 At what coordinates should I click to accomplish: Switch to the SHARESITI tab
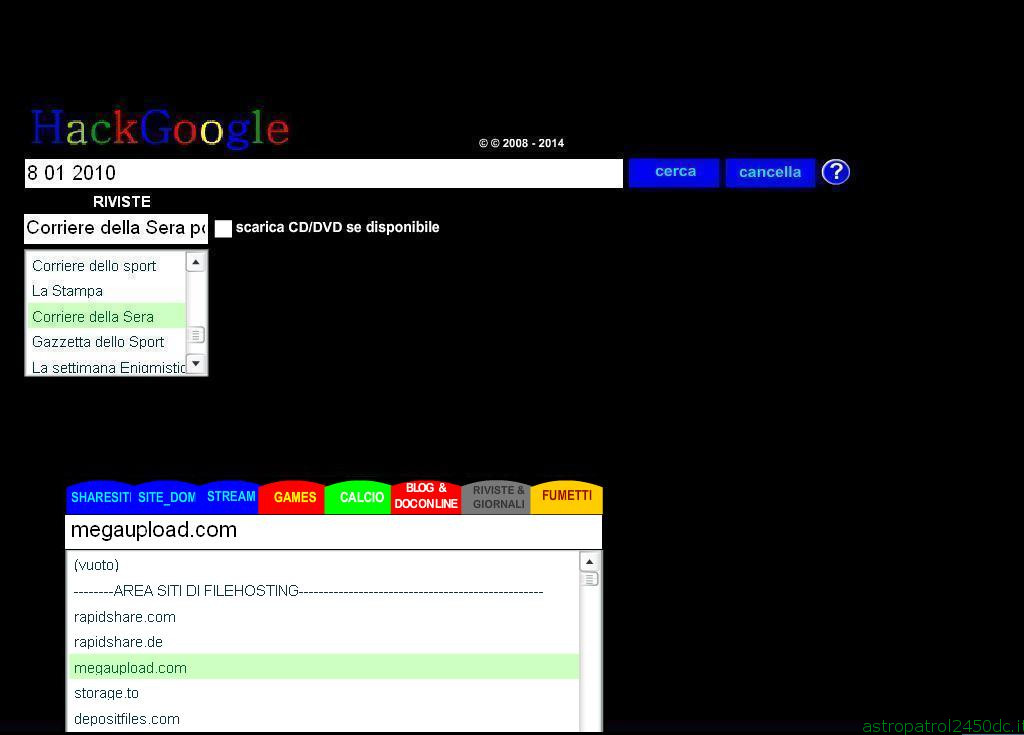pyautogui.click(x=101, y=497)
